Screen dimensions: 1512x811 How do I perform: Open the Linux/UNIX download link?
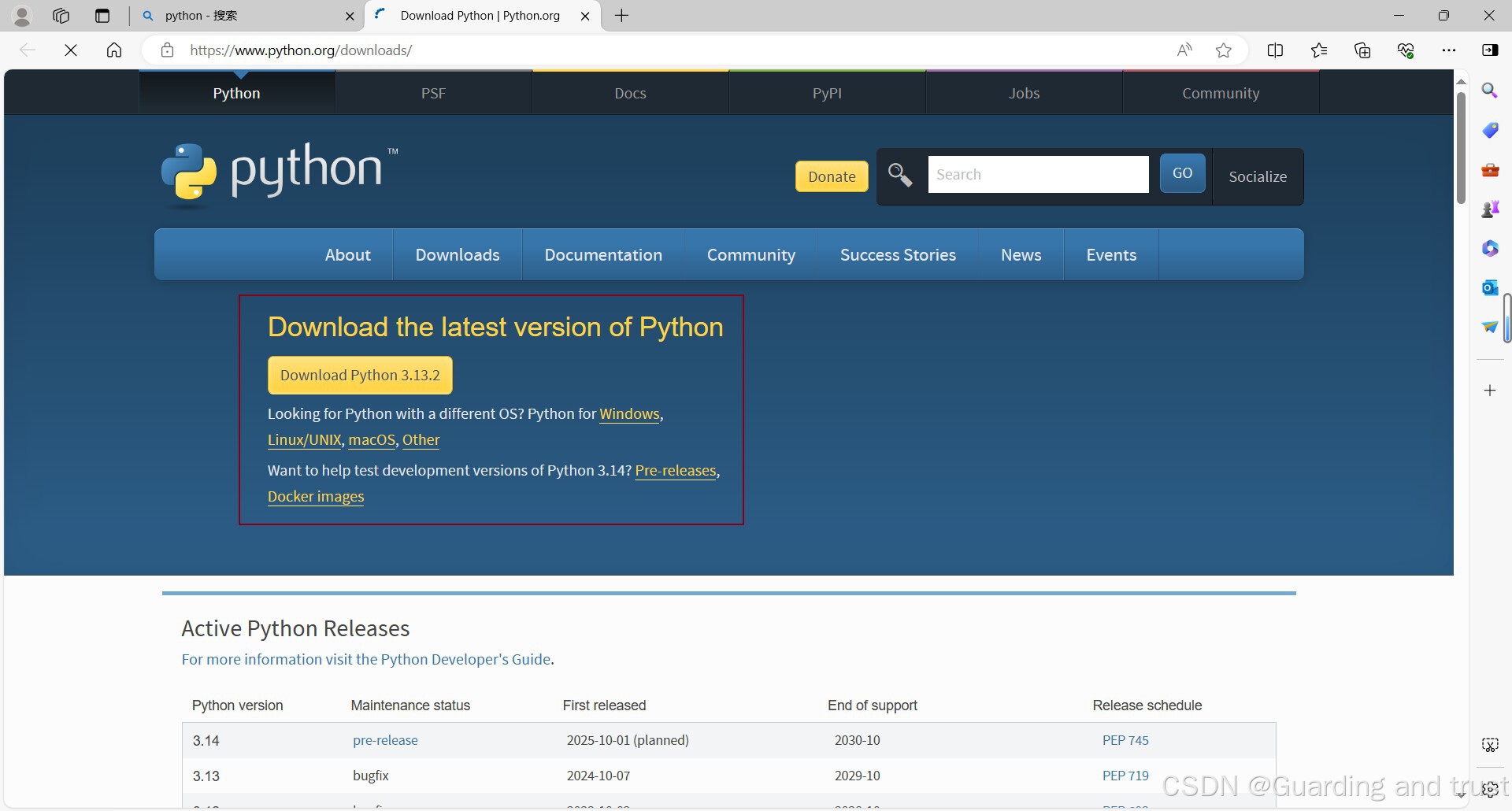(x=304, y=440)
